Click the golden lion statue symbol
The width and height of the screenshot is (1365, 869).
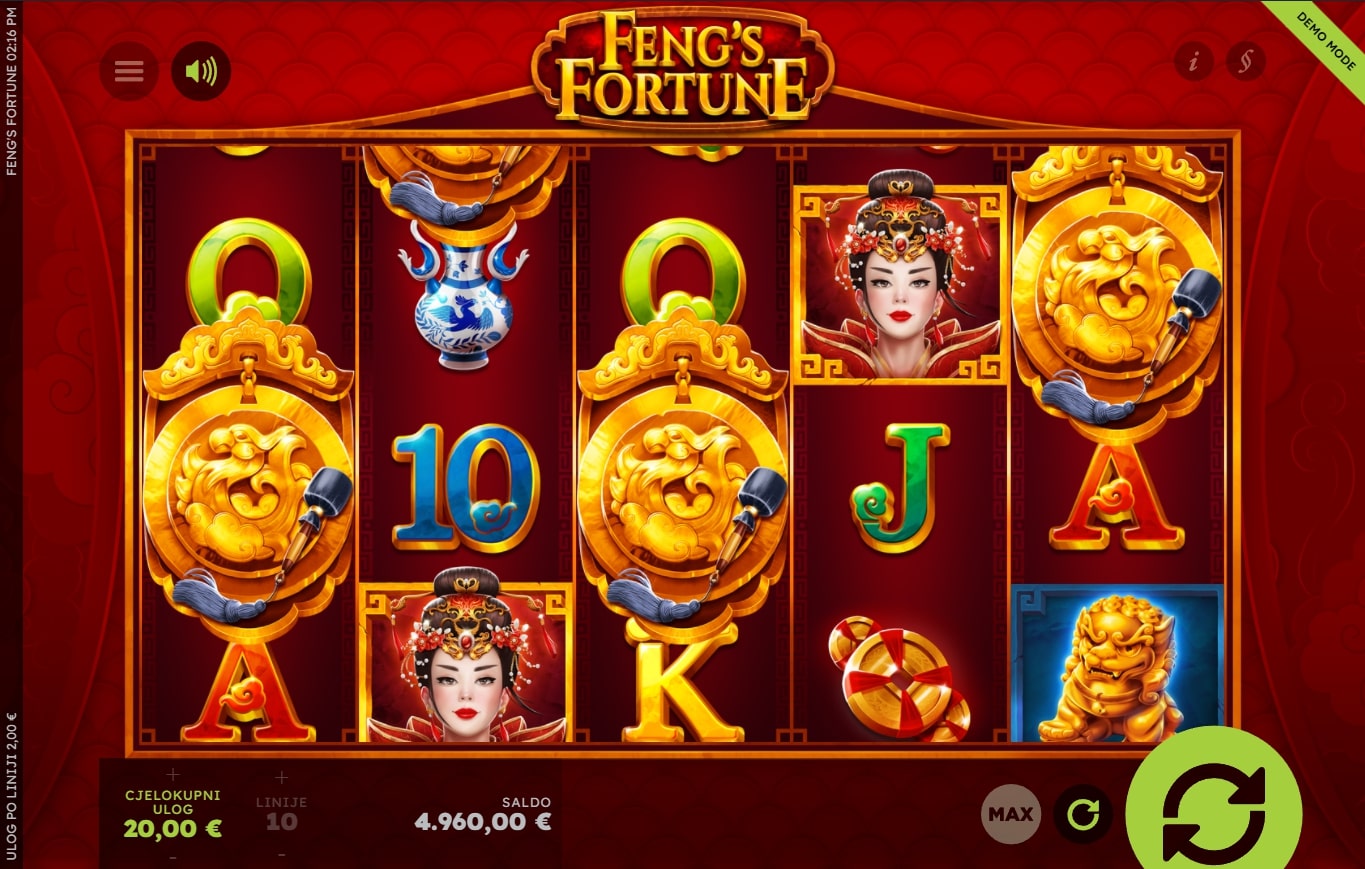coord(1118,664)
